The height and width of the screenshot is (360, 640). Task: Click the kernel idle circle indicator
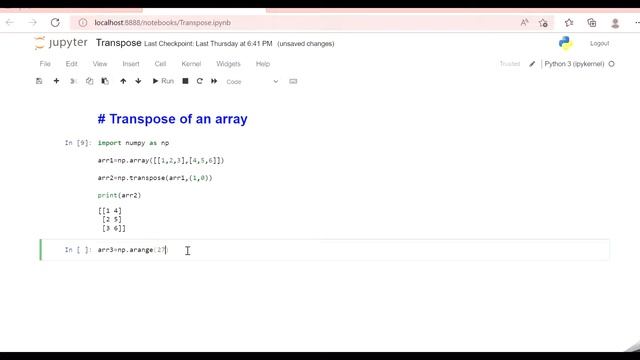(611, 64)
